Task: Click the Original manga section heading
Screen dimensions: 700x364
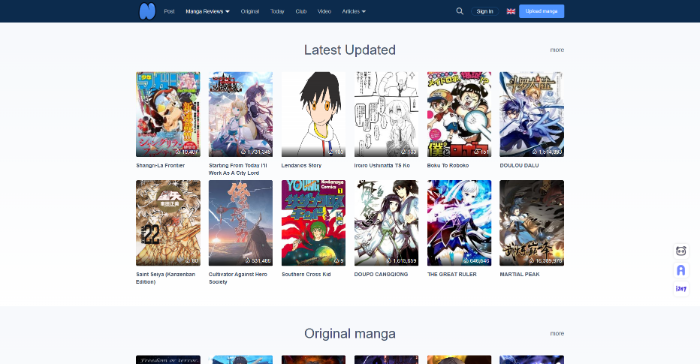Action: 350,334
